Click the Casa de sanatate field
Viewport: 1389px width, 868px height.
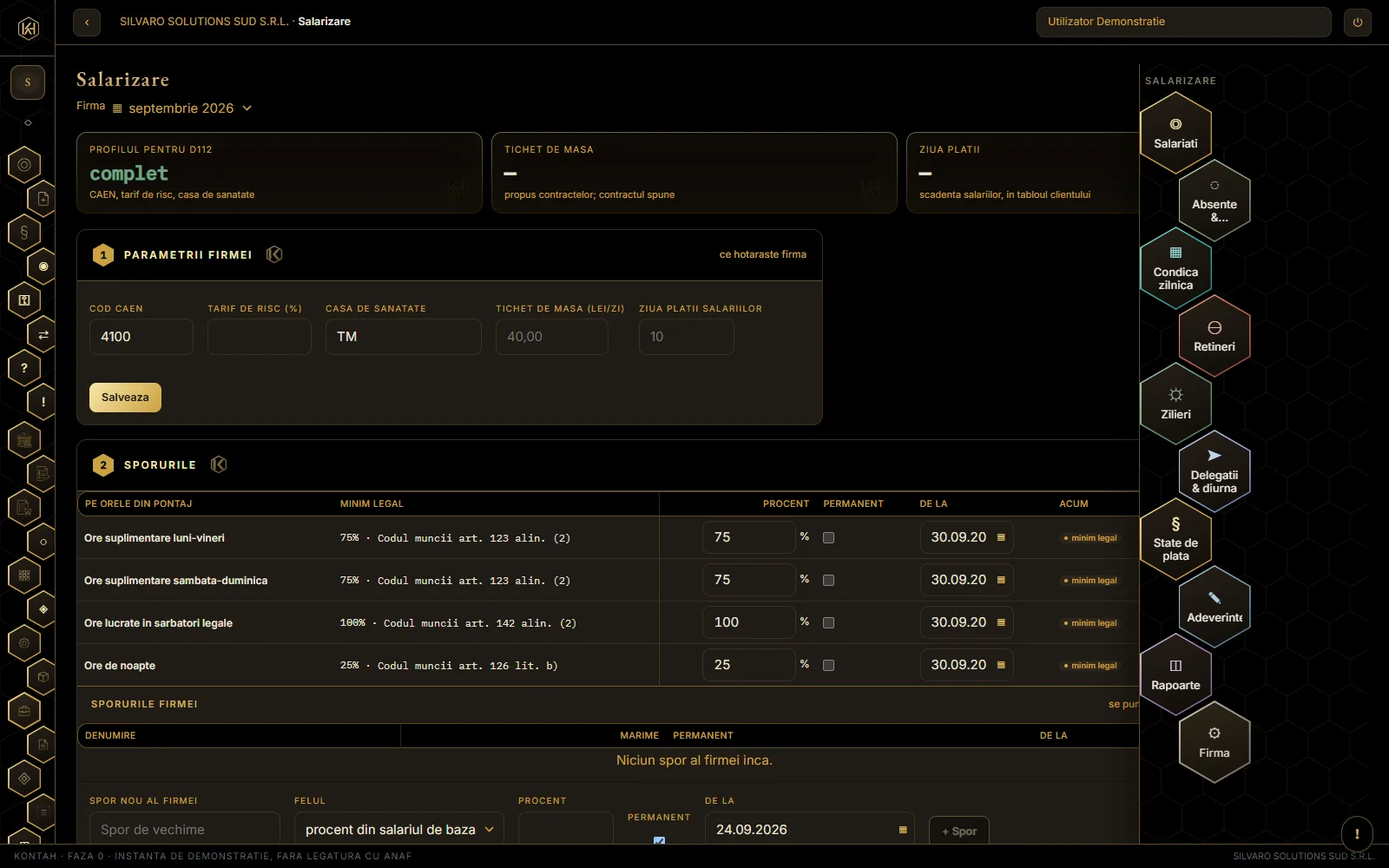pos(404,337)
